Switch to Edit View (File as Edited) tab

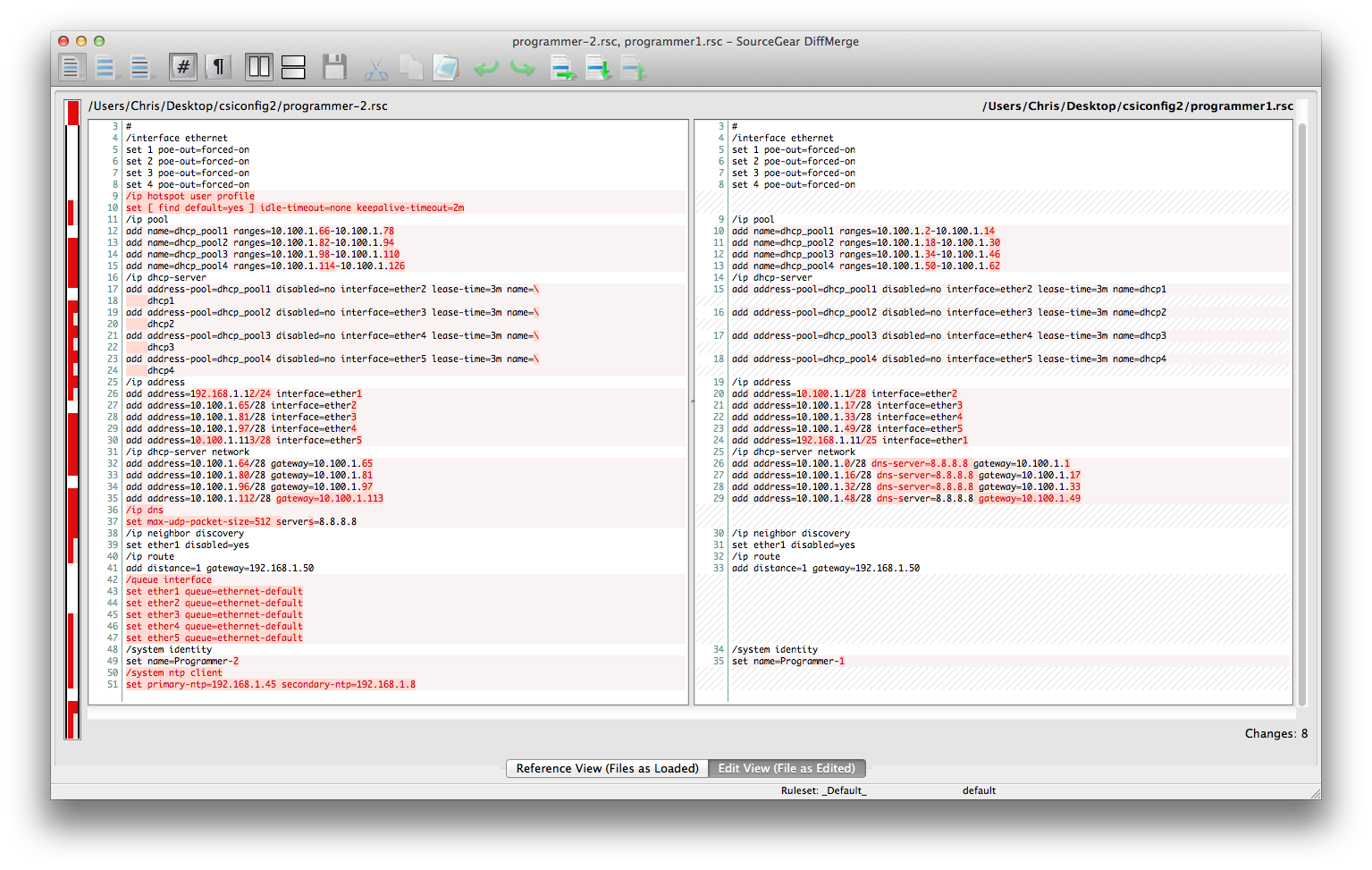point(787,768)
